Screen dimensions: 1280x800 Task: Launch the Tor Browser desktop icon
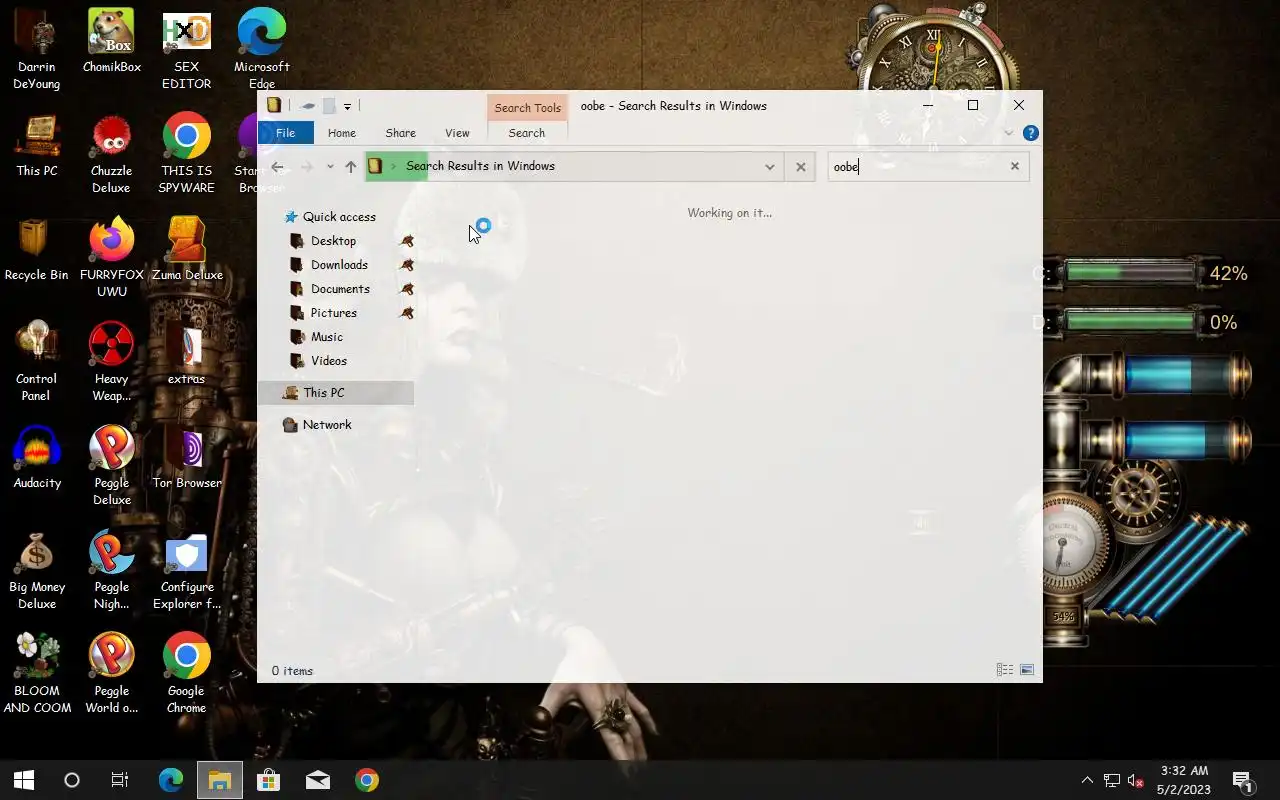click(x=187, y=458)
